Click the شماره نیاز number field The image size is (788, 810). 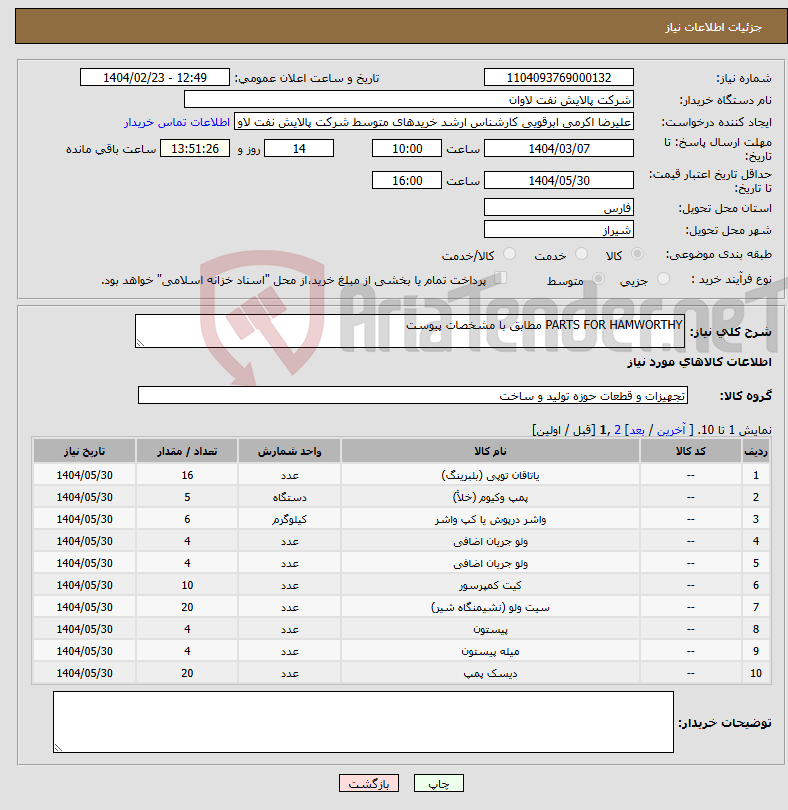559,77
